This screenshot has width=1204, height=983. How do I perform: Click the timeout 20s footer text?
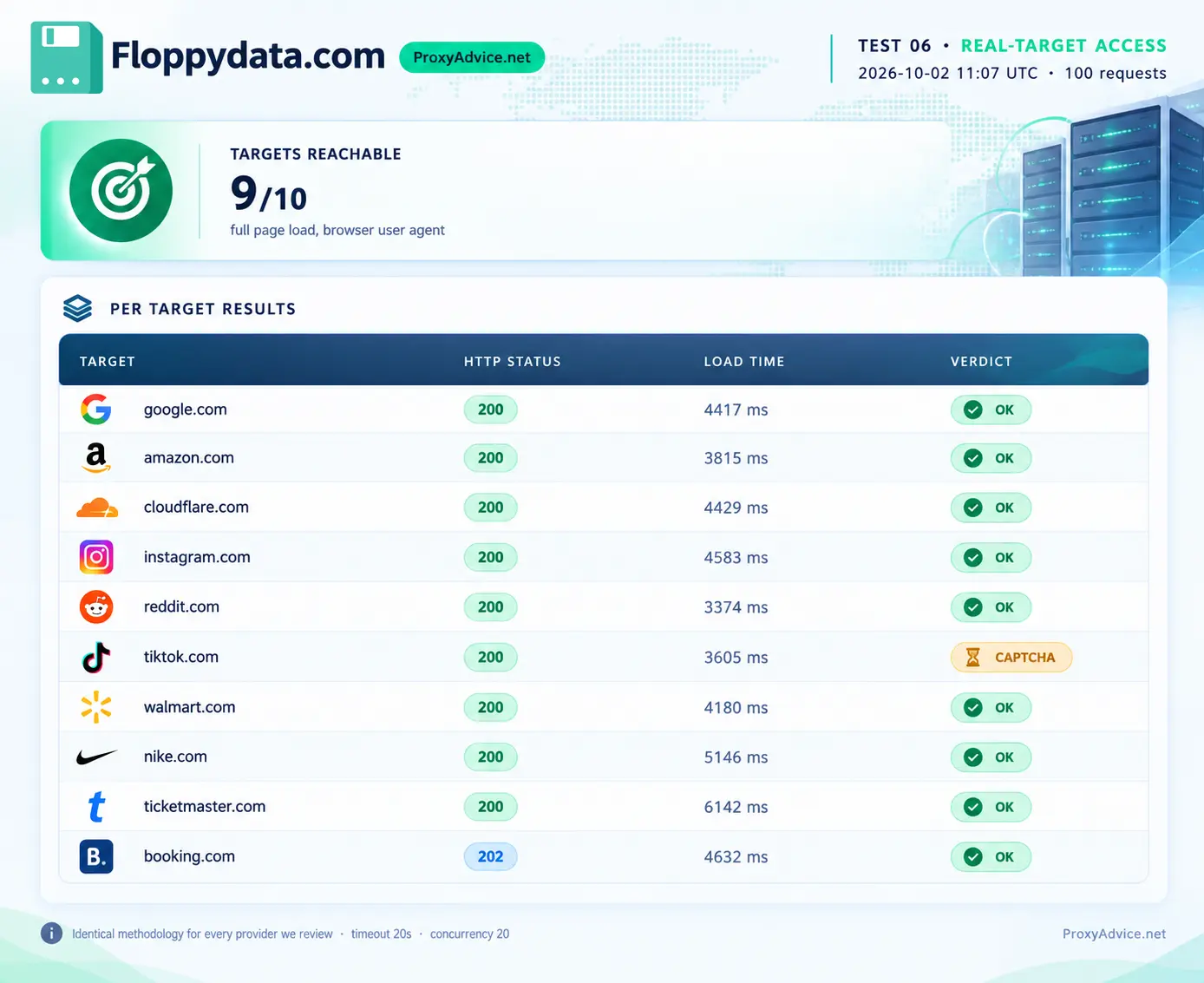click(381, 934)
